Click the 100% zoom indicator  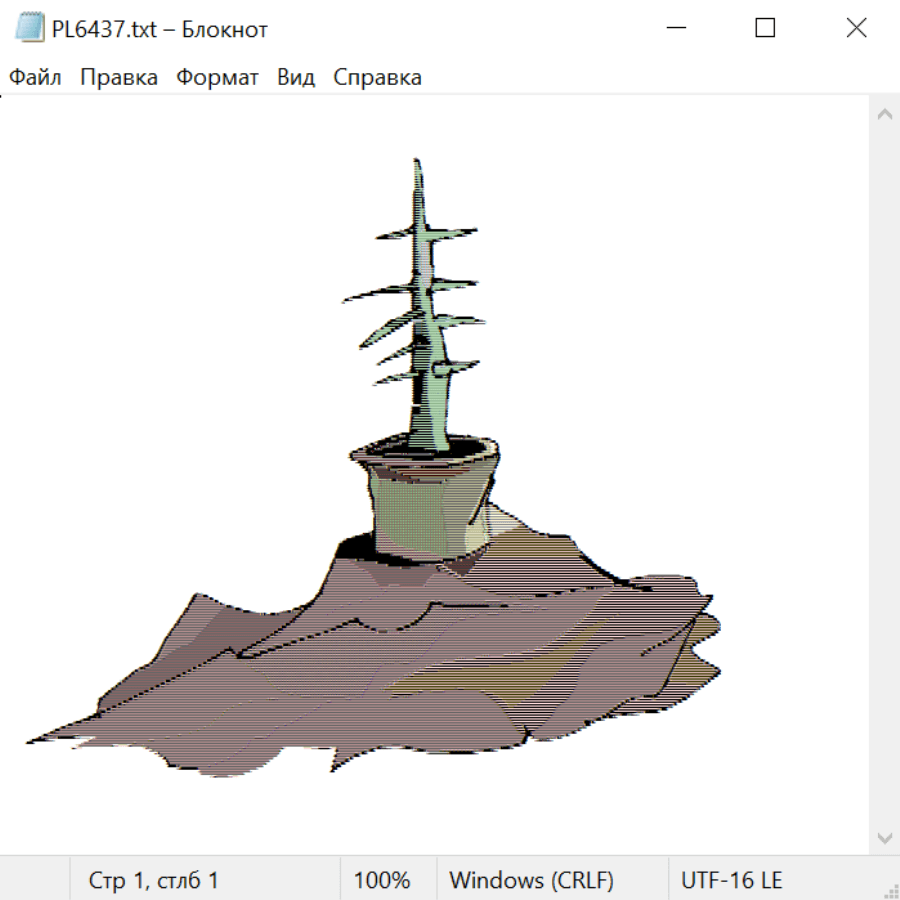coord(382,880)
